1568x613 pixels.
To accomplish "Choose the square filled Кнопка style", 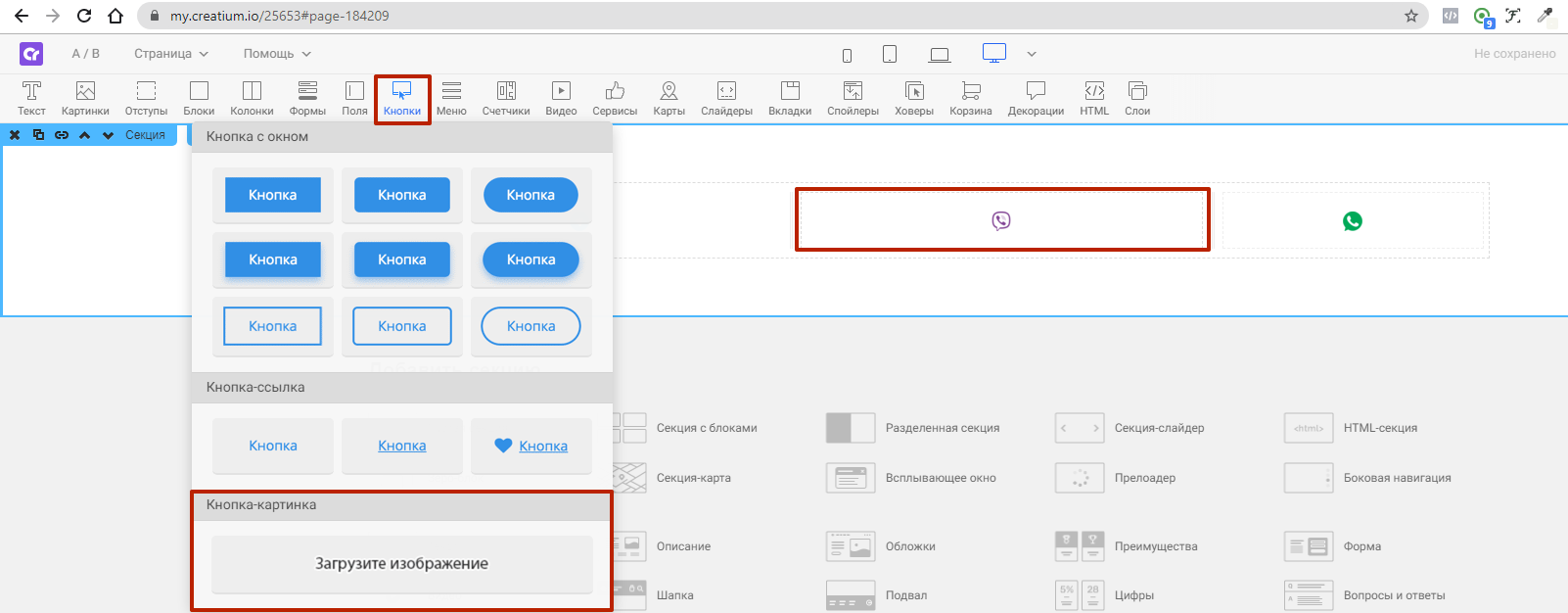I will (x=273, y=195).
